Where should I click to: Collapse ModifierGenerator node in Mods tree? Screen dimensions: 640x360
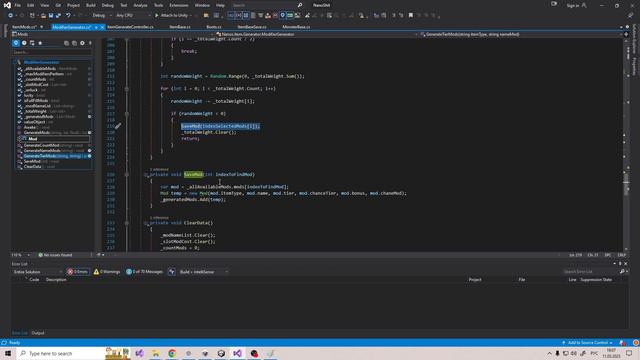pos(15,62)
